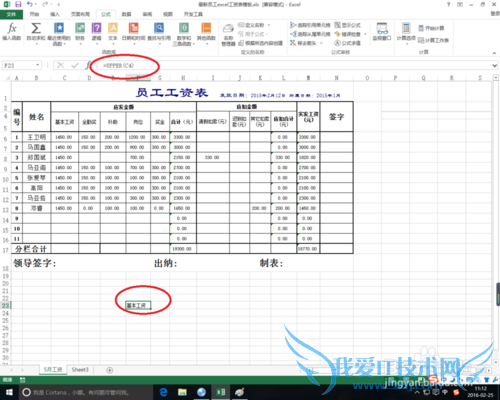Open File Explorer from the taskbar
Screen dimensions: 500x400
pos(182,392)
